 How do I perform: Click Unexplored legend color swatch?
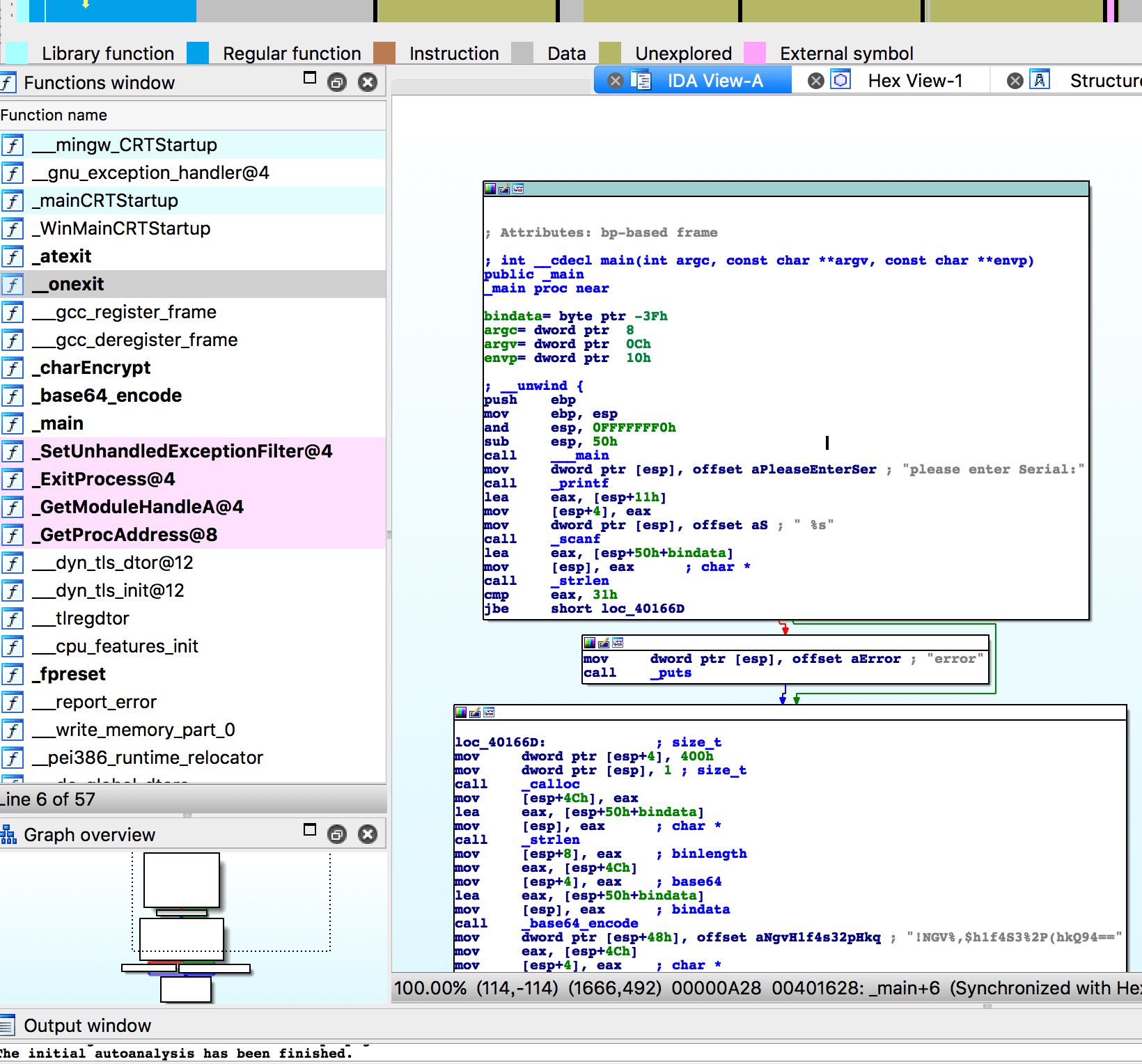610,53
